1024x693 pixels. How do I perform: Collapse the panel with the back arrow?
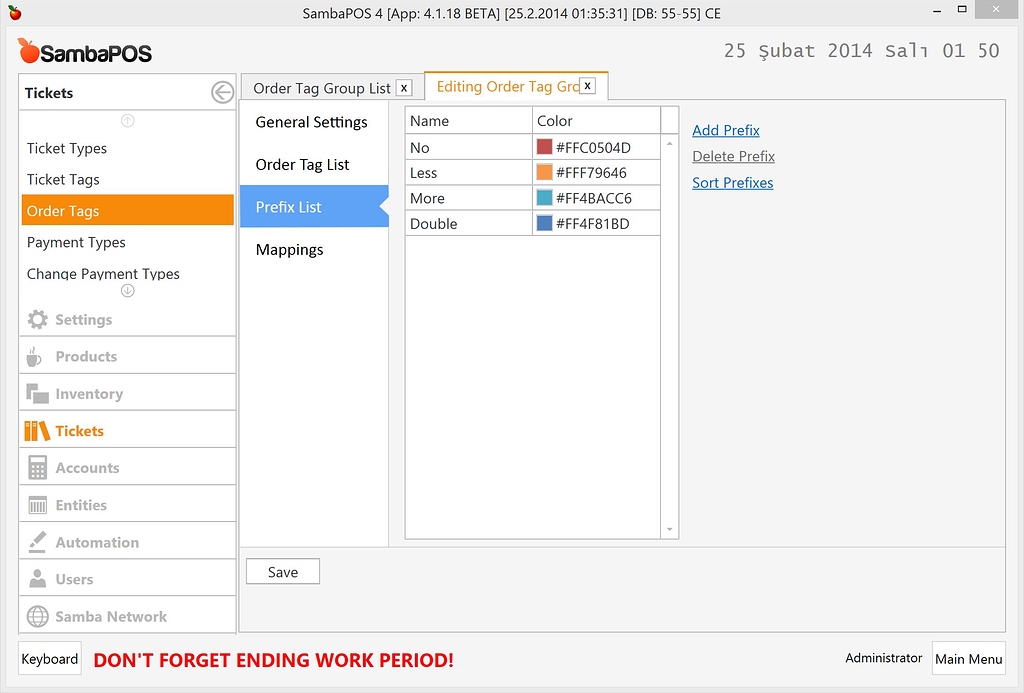(x=220, y=91)
